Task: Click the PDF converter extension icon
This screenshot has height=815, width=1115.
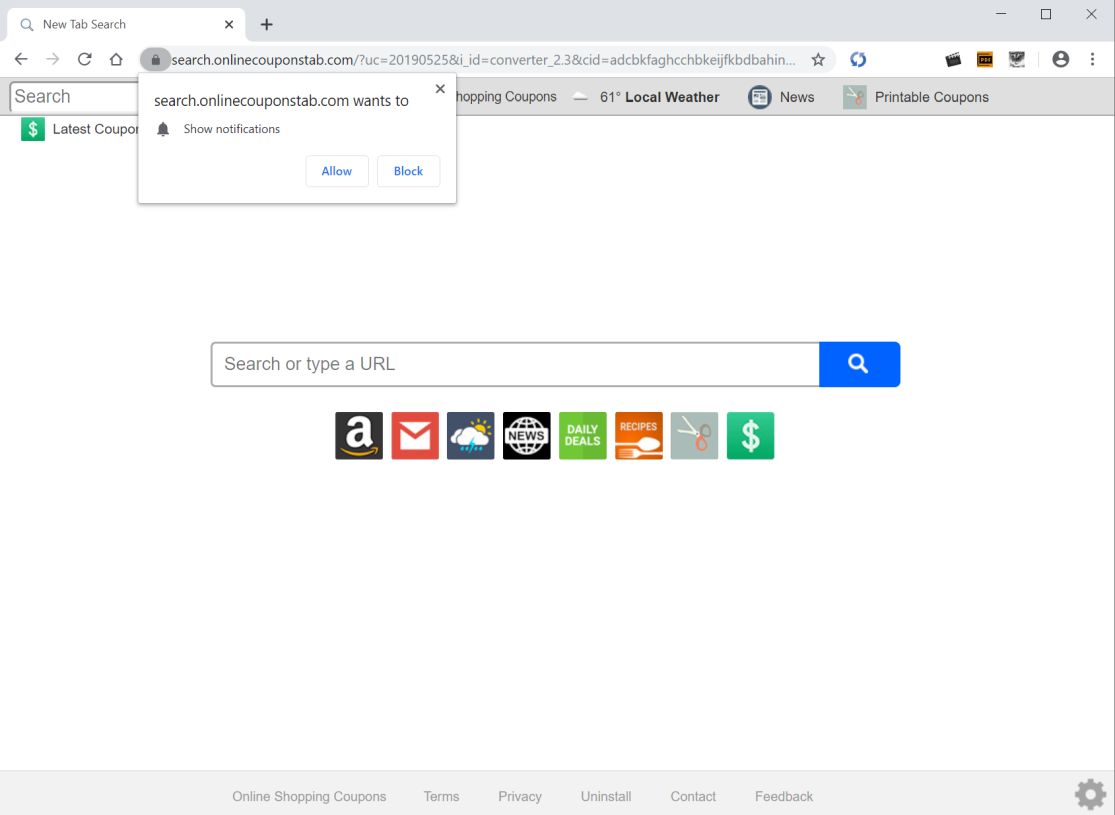Action: pyautogui.click(x=985, y=60)
